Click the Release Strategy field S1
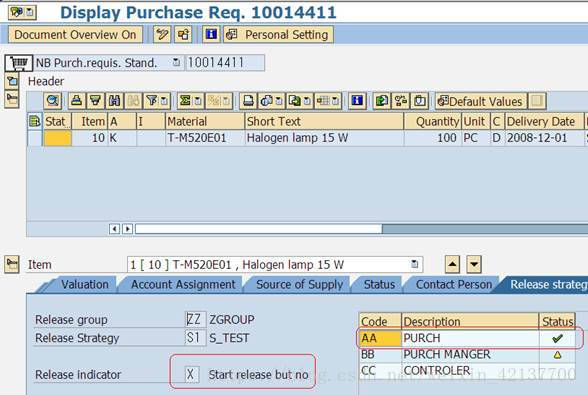Screen dimensions: 588x395 (x=195, y=337)
